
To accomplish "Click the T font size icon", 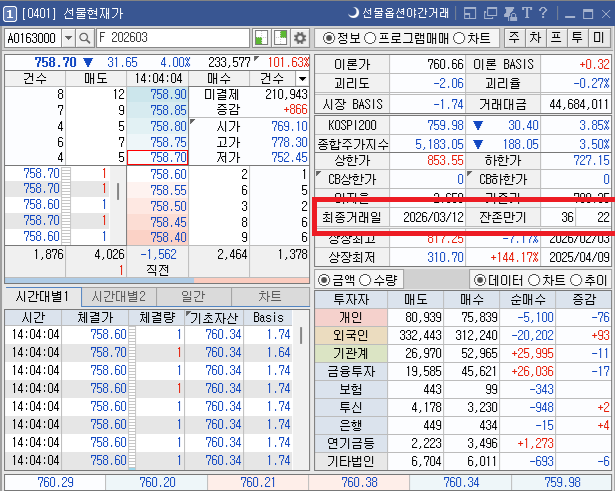I will point(527,13).
